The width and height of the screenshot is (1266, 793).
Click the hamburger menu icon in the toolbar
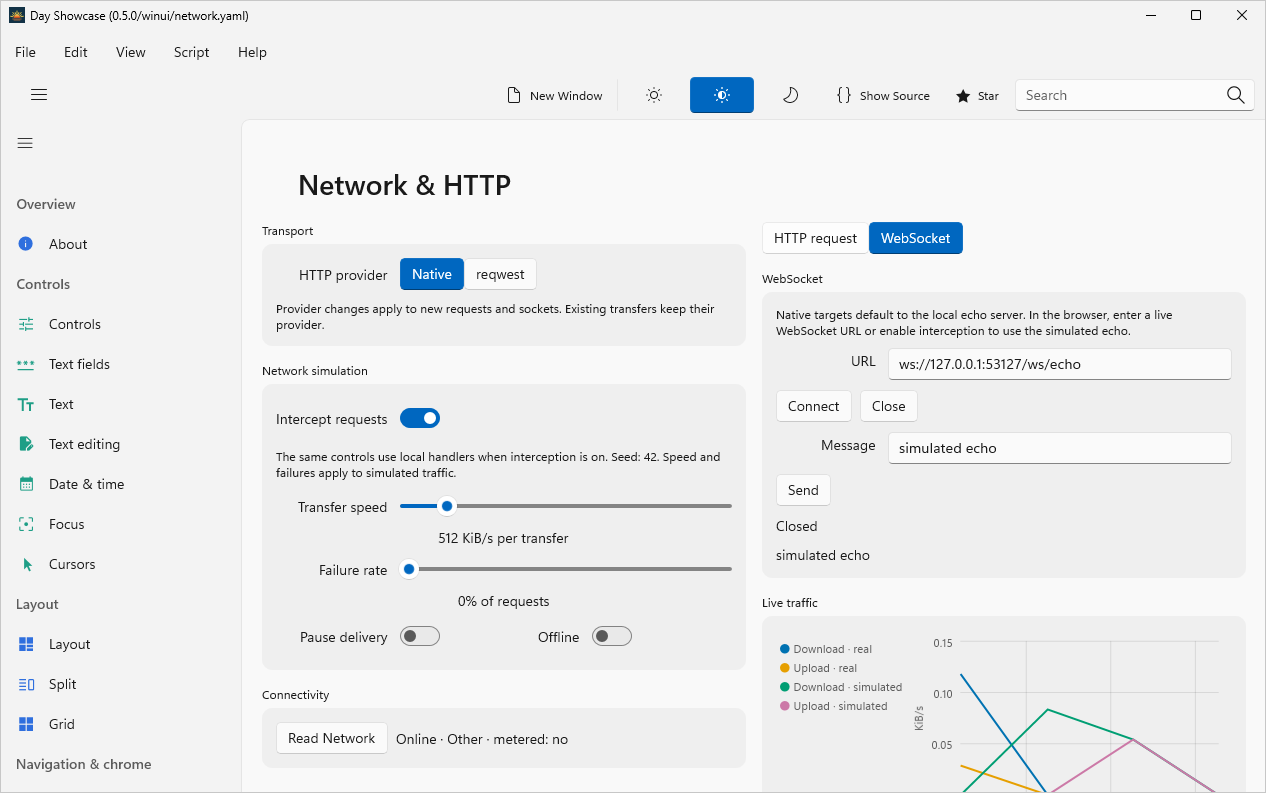[39, 95]
